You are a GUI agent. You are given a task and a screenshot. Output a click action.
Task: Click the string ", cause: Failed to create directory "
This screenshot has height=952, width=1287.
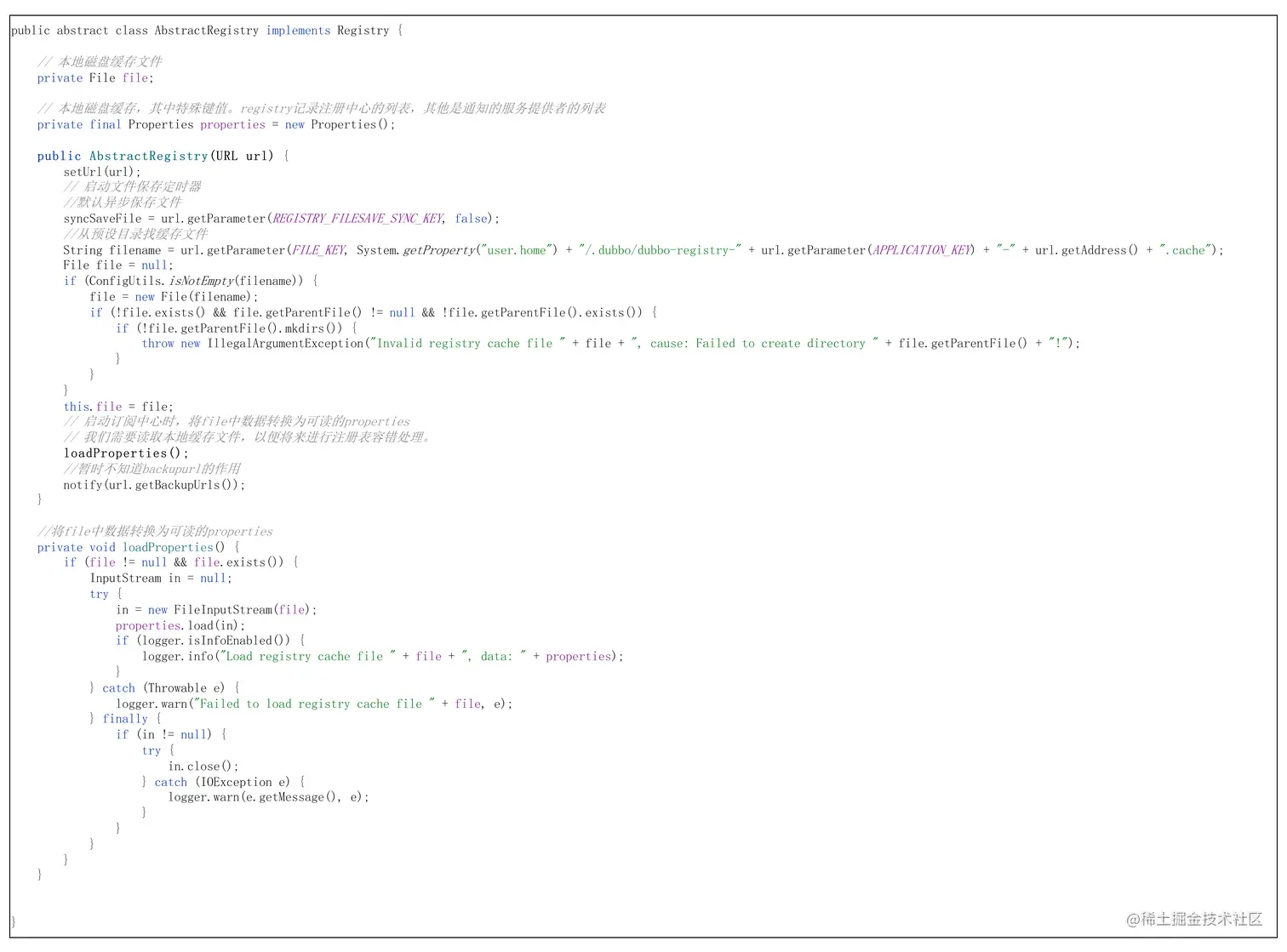755,344
